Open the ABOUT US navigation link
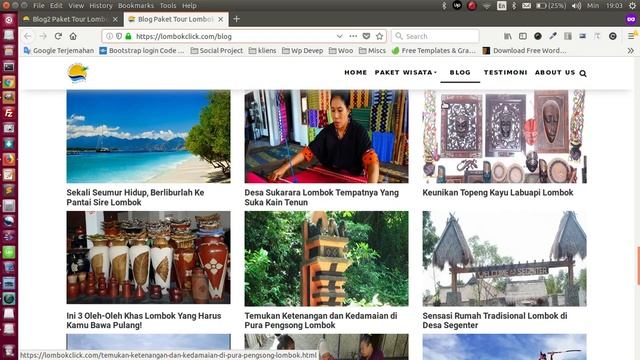Screen dimensions: 640x360 click(555, 72)
